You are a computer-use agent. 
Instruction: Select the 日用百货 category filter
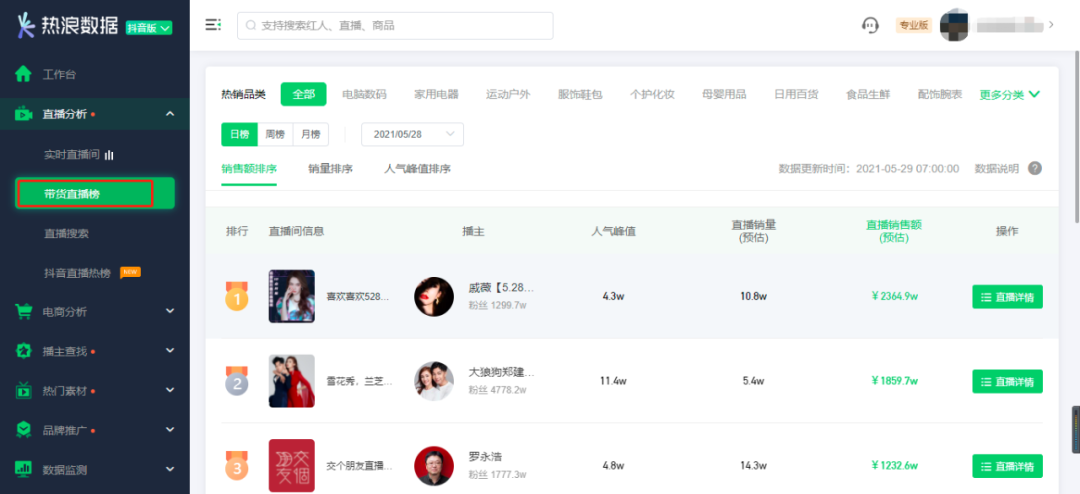click(796, 94)
